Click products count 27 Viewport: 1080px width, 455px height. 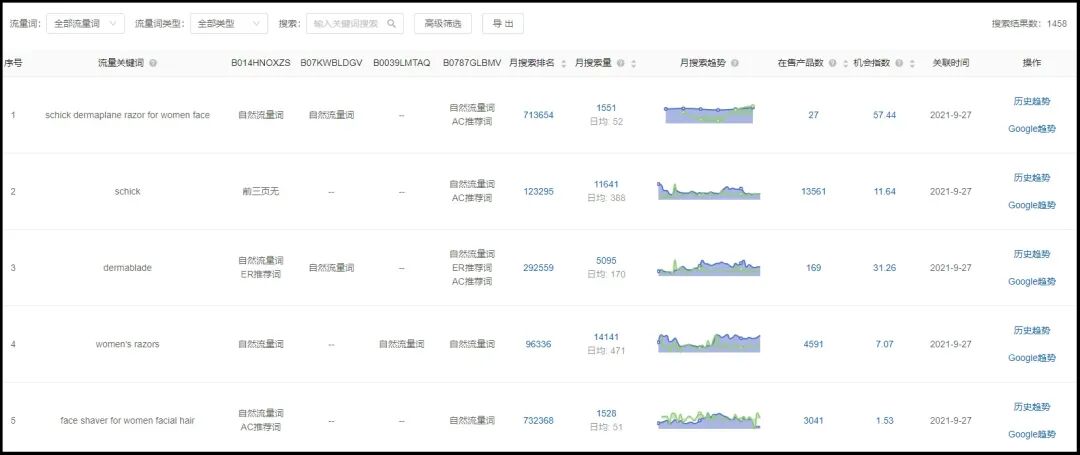tap(813, 115)
